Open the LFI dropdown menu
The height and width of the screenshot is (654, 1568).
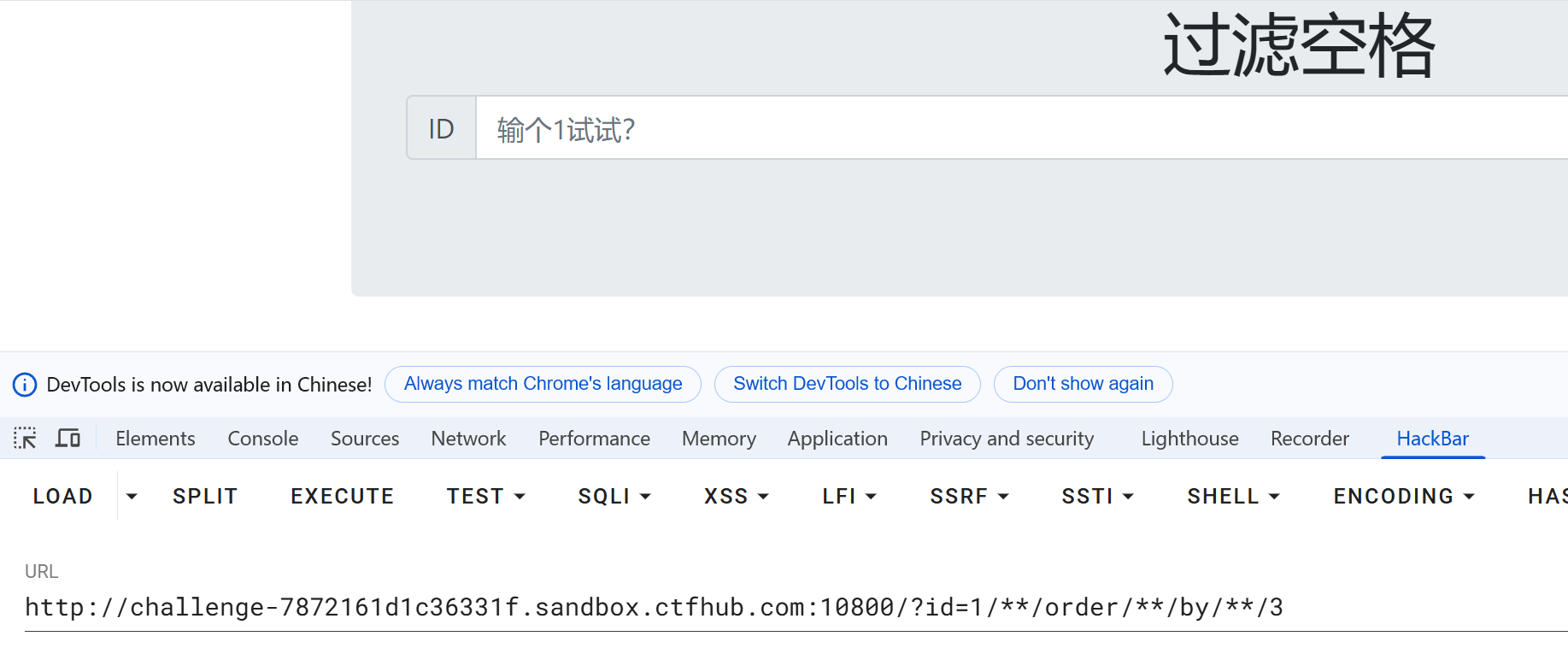tap(849, 496)
